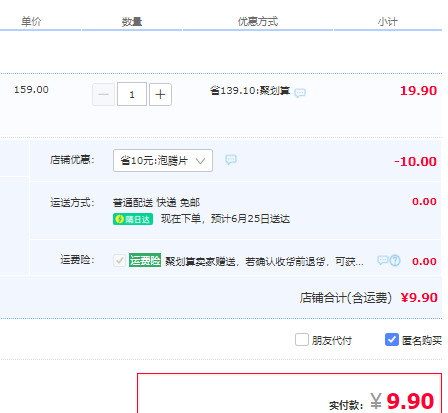The height and width of the screenshot is (413, 448).
Task: Decrease quantity with the minus button
Action: click(x=103, y=95)
